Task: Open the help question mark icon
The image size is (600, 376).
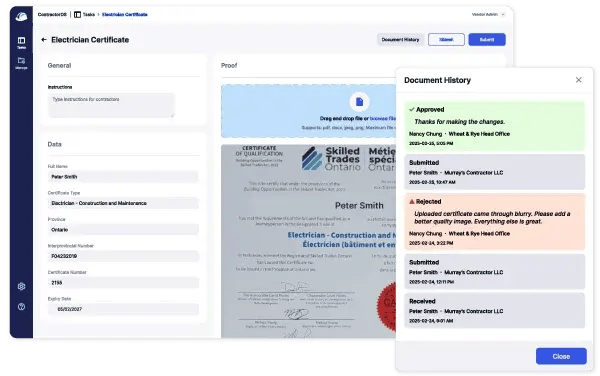Action: pos(21,306)
